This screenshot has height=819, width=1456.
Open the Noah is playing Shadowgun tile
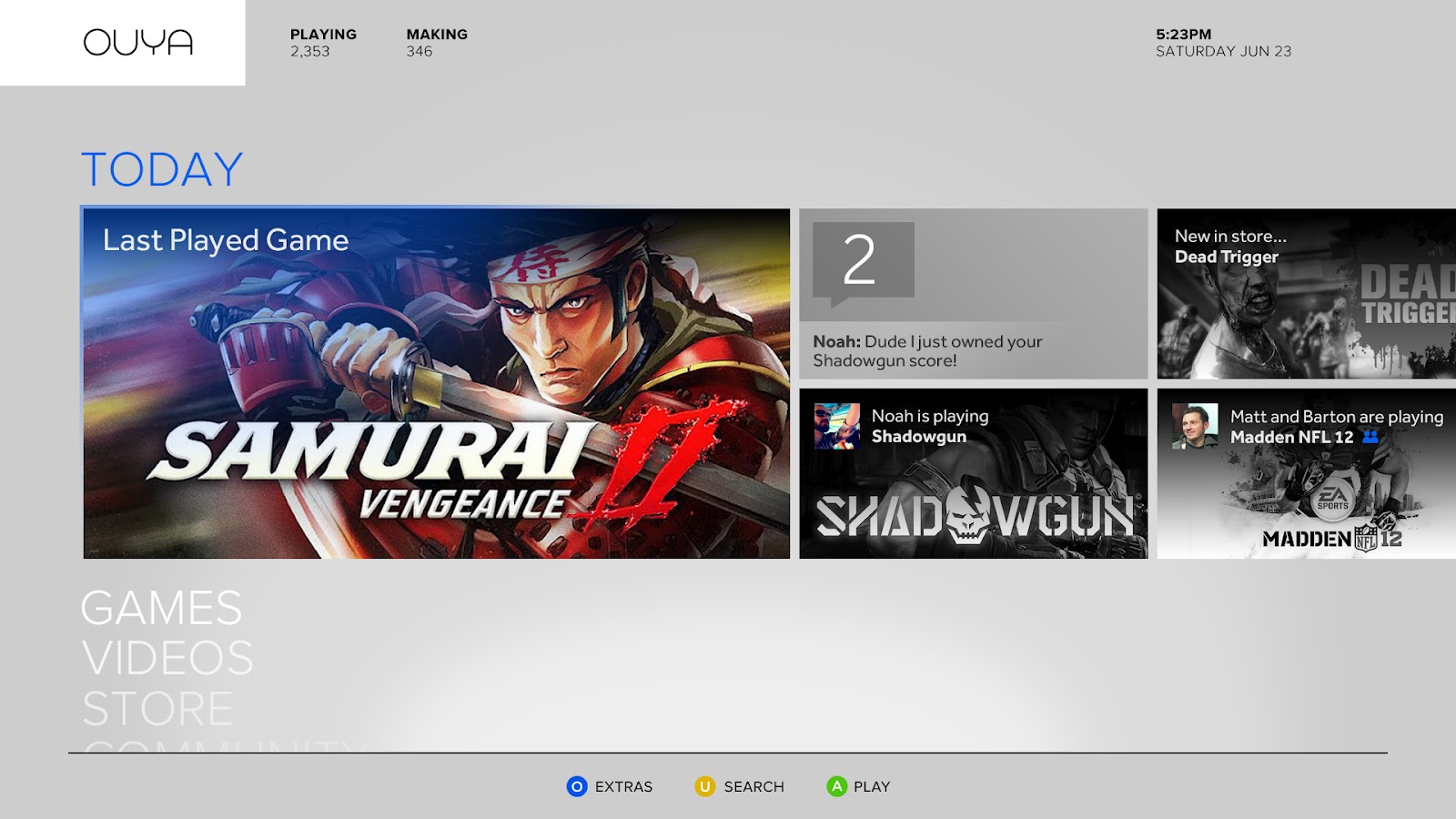[974, 474]
